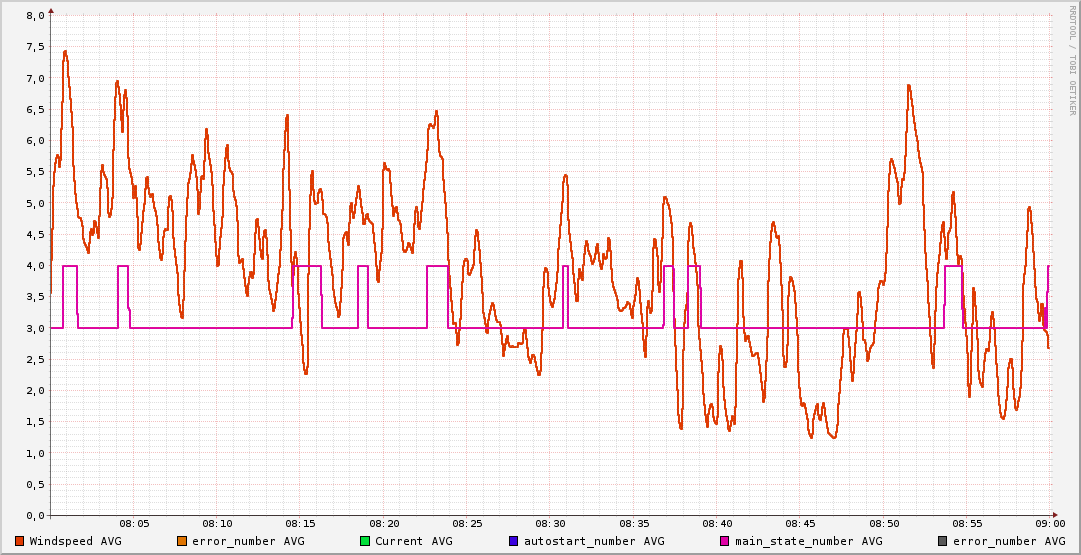Select the 08:45 time axis label
This screenshot has width=1081, height=555.
click(x=800, y=523)
